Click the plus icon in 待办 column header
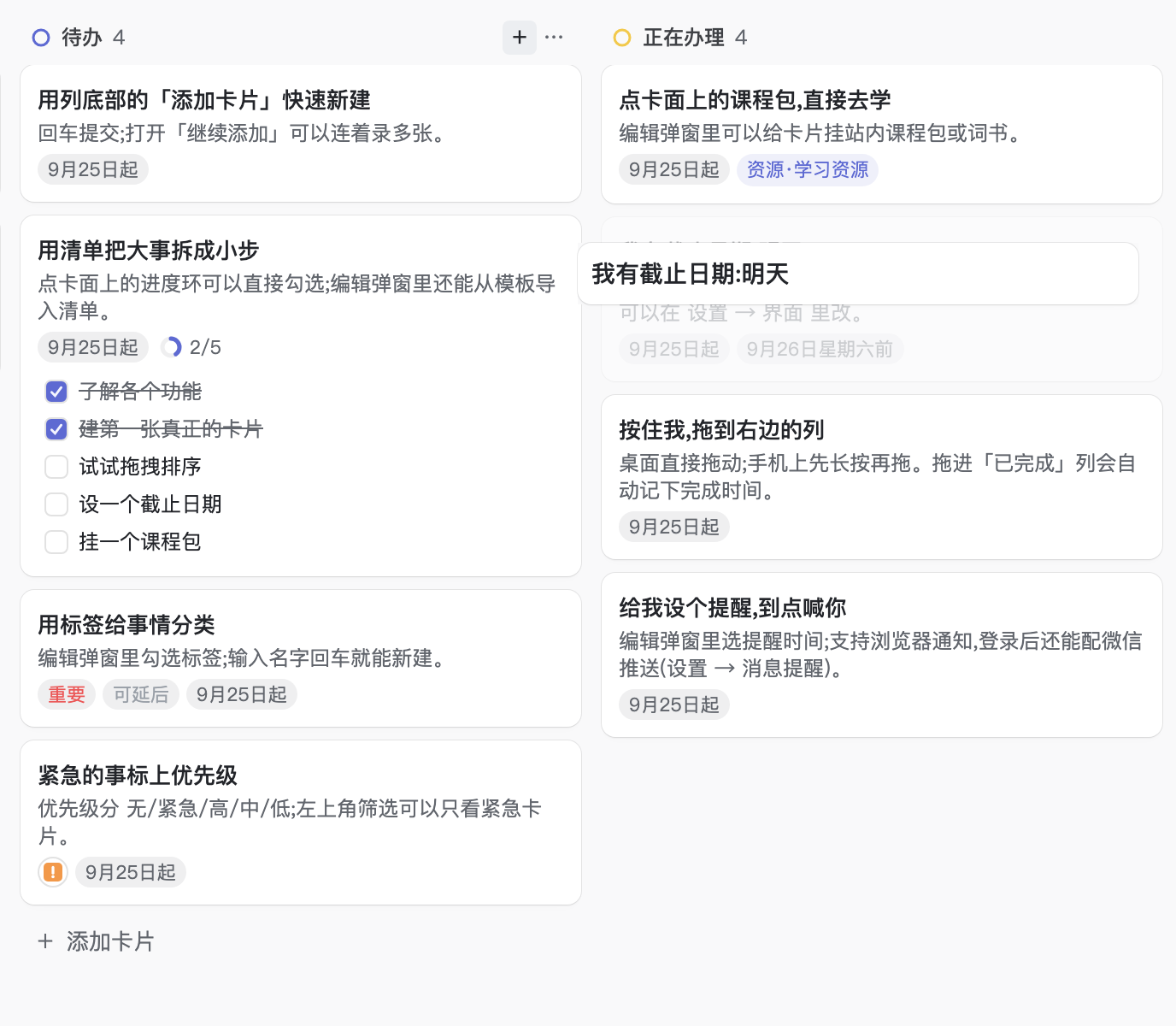The width and height of the screenshot is (1176, 1026). (520, 38)
